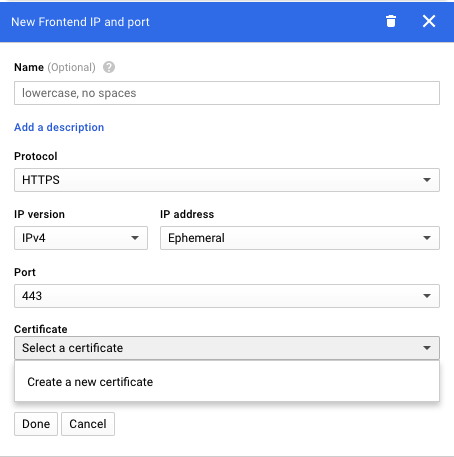
Task: Click the Port field label
Action: click(25, 272)
